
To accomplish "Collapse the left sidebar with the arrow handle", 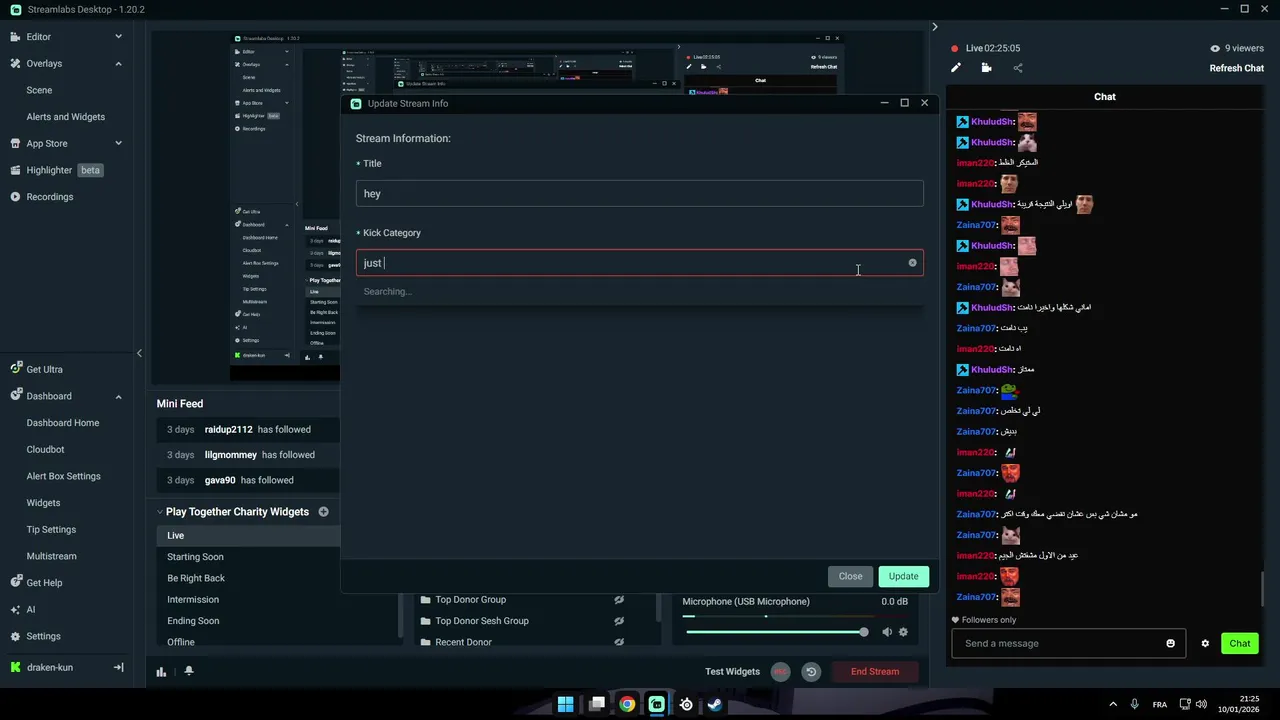I will coord(139,353).
